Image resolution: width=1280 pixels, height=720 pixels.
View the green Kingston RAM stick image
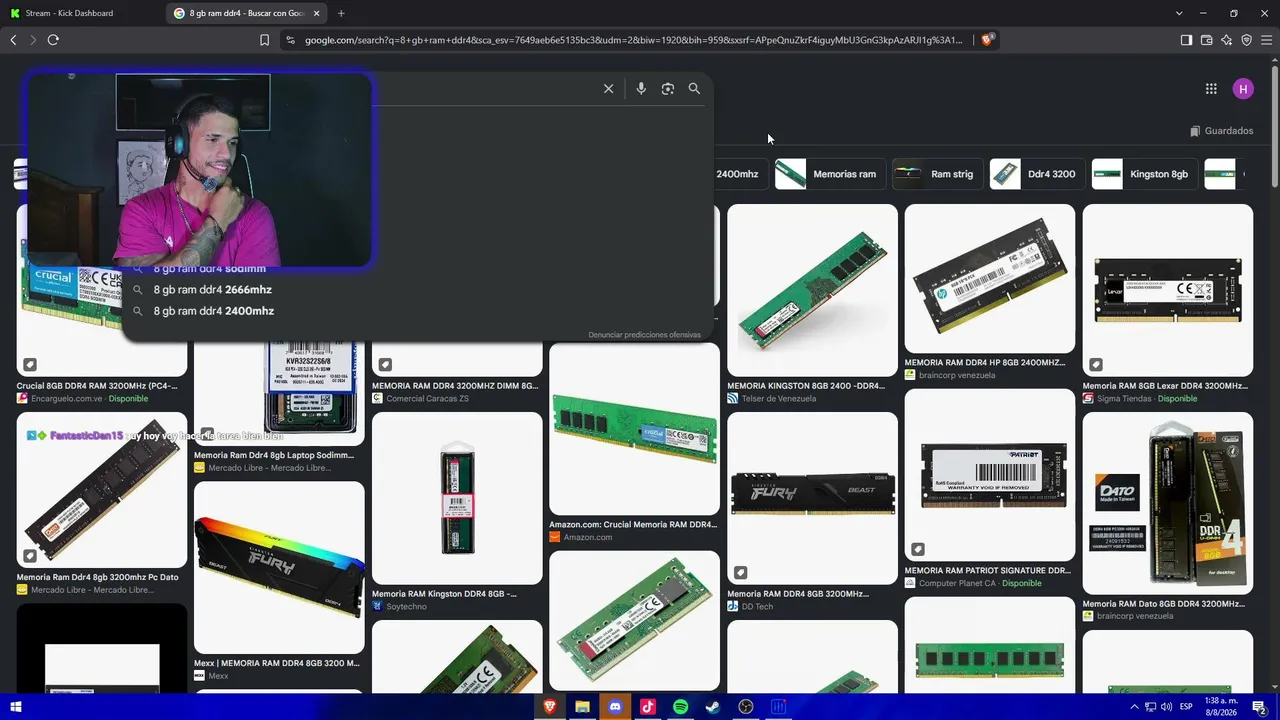click(812, 290)
